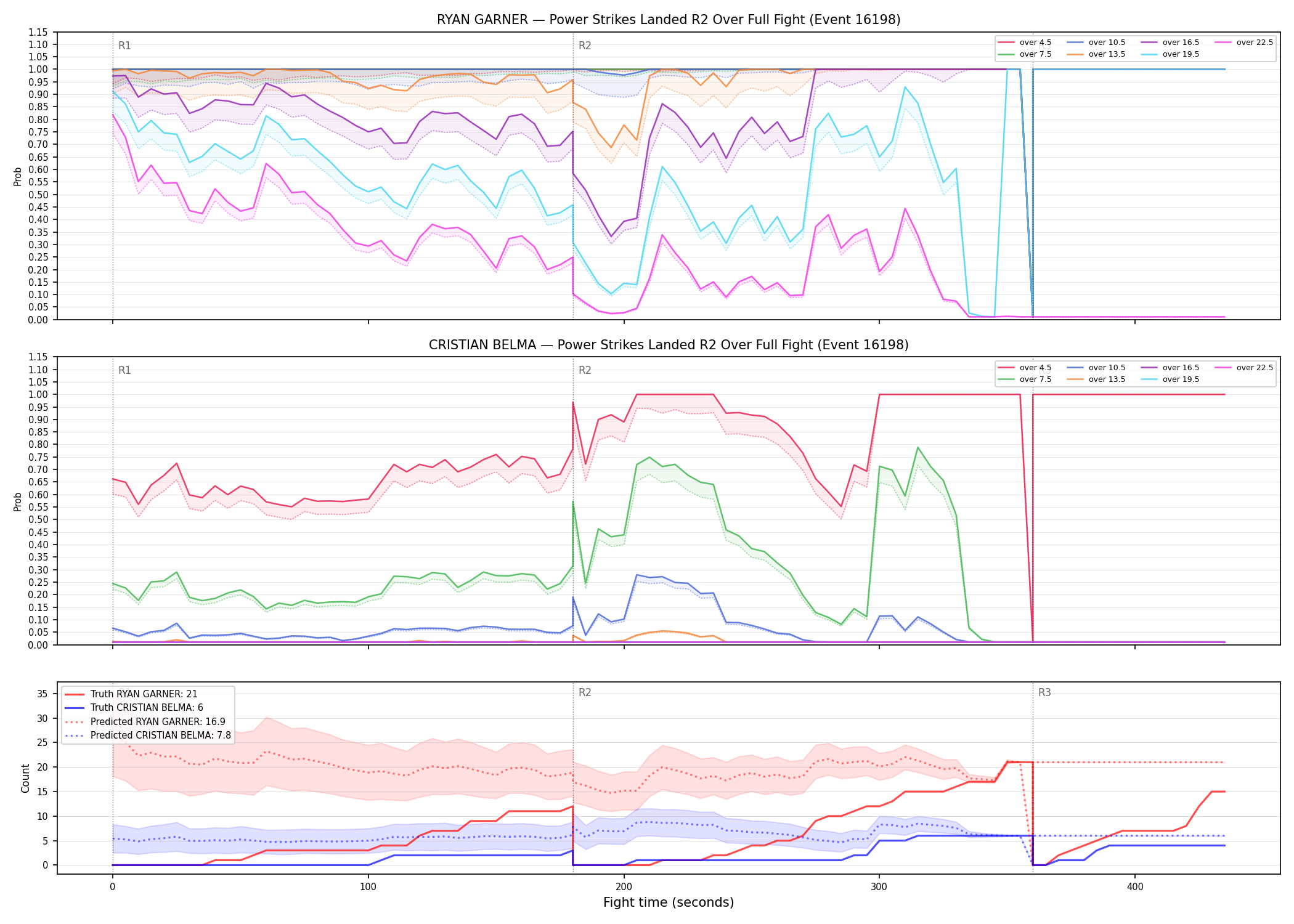Click the x-axis tick label '300'
This screenshot has height=924, width=1294.
pyautogui.click(x=879, y=887)
